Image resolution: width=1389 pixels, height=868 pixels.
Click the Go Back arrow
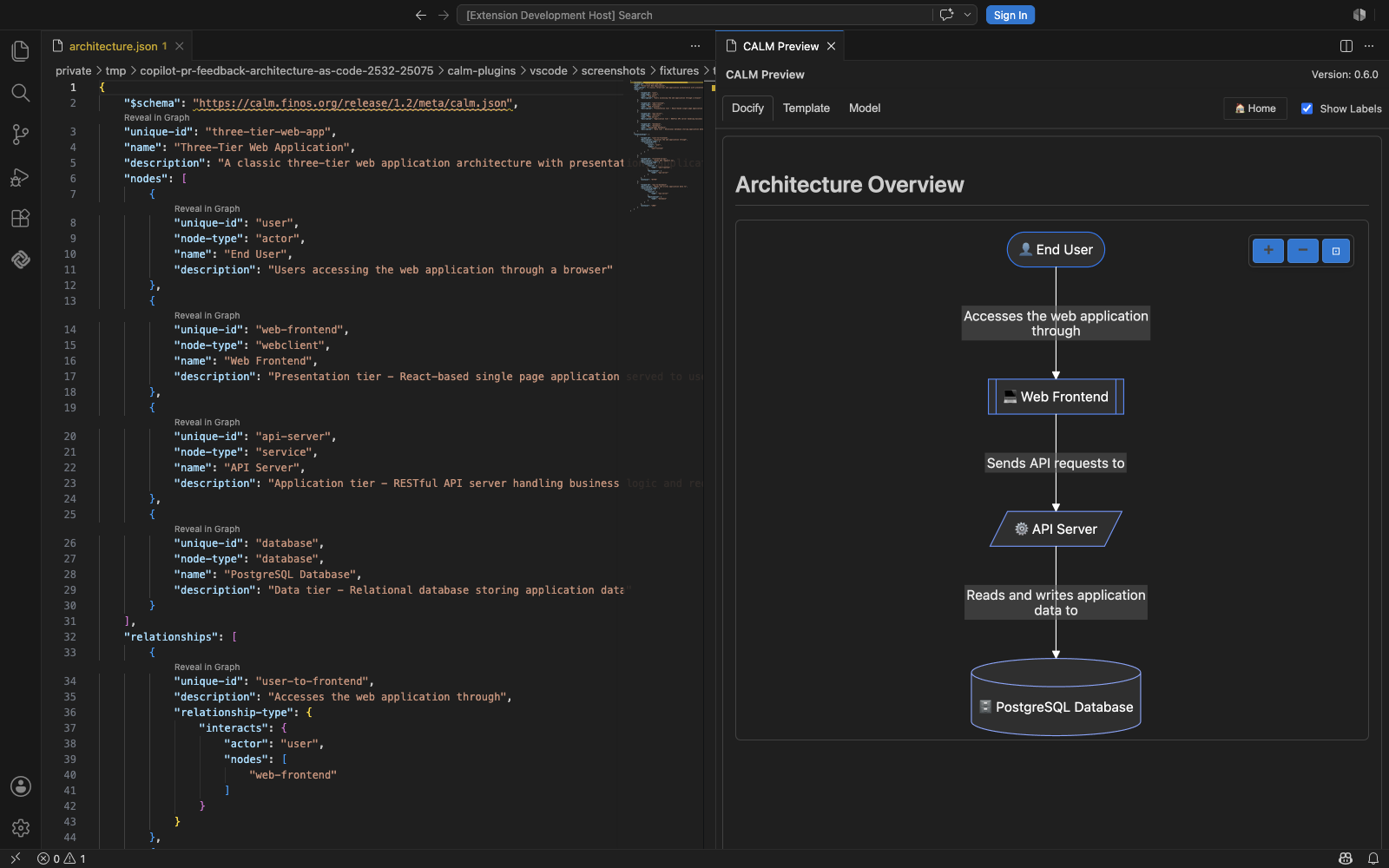click(421, 15)
